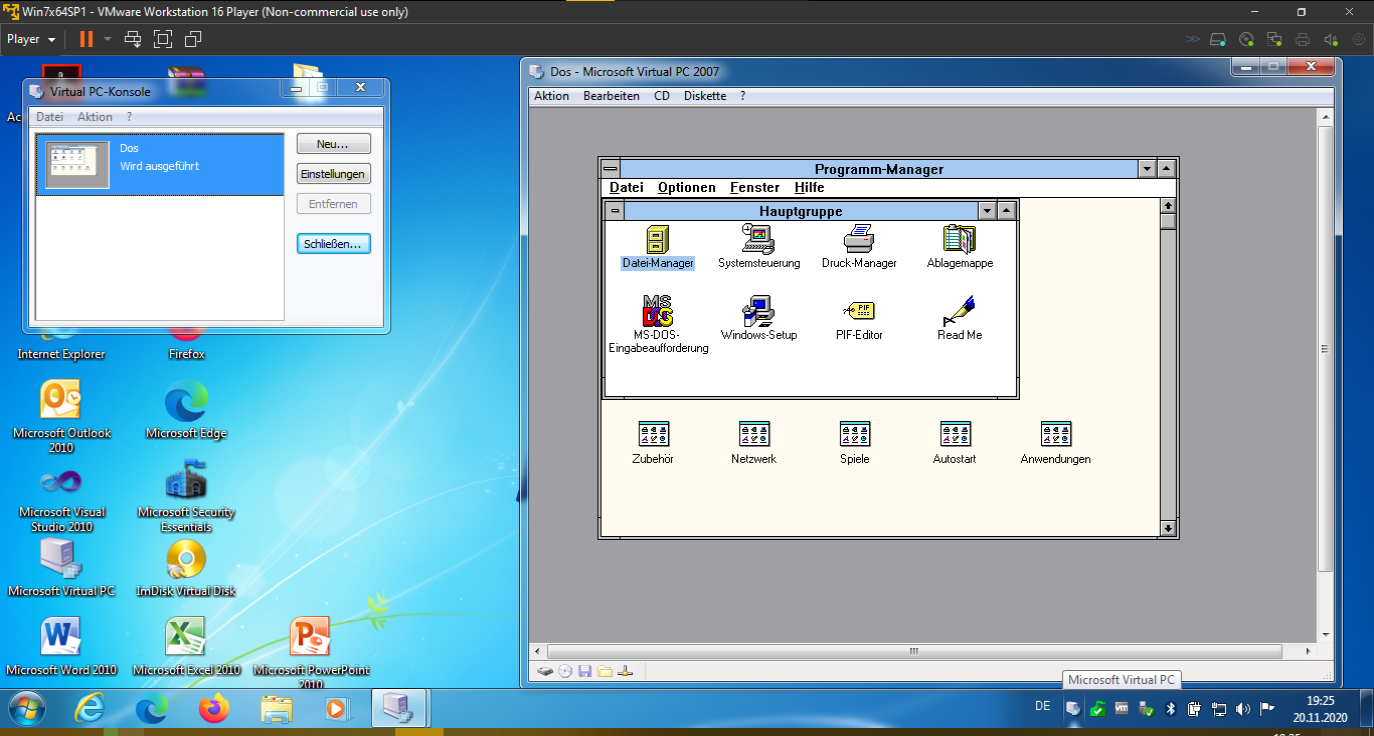Expand VMware device toolbar chevron

(1192, 39)
